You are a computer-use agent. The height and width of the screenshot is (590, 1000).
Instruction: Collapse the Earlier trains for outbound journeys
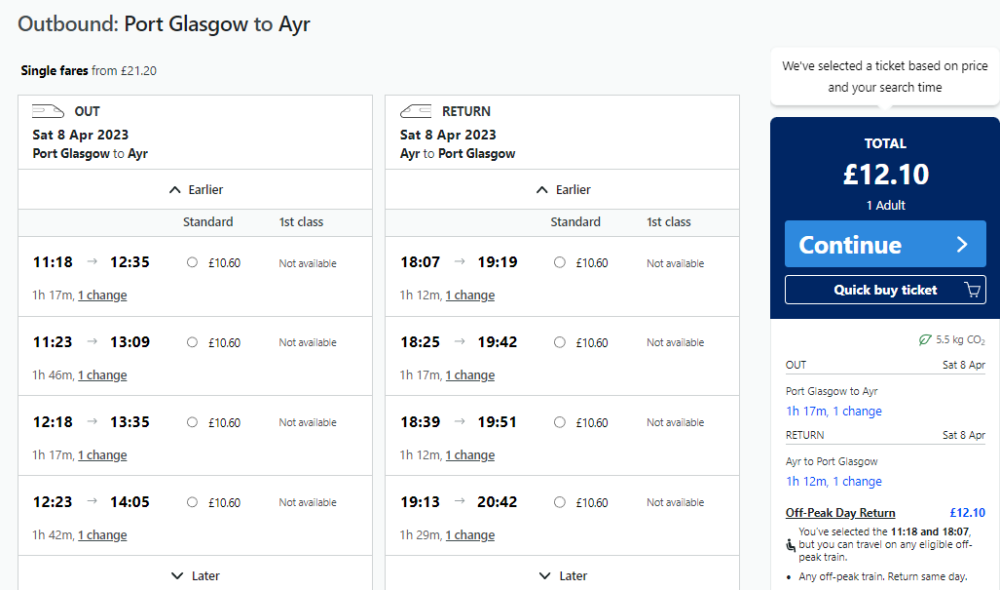click(x=195, y=188)
